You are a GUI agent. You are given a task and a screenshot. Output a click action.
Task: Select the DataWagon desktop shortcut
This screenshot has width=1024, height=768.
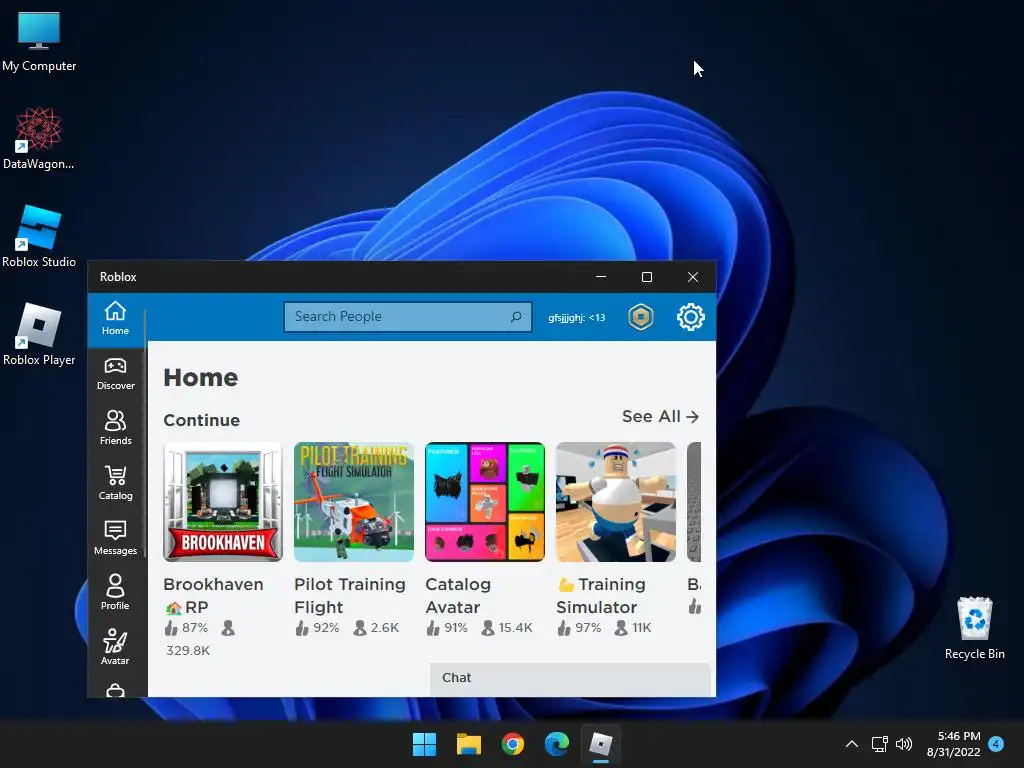tap(39, 138)
